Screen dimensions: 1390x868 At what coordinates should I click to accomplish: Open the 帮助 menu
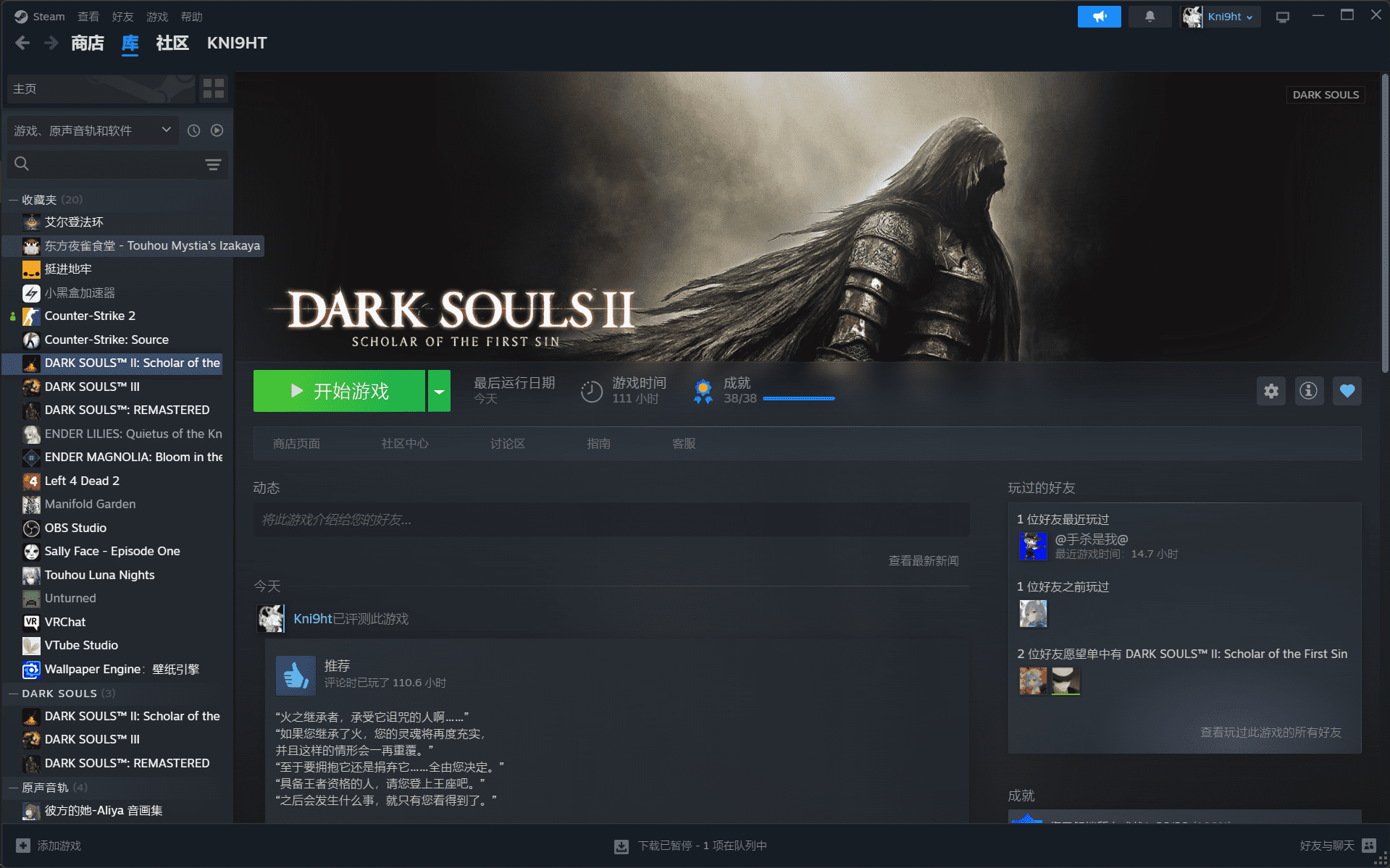192,17
